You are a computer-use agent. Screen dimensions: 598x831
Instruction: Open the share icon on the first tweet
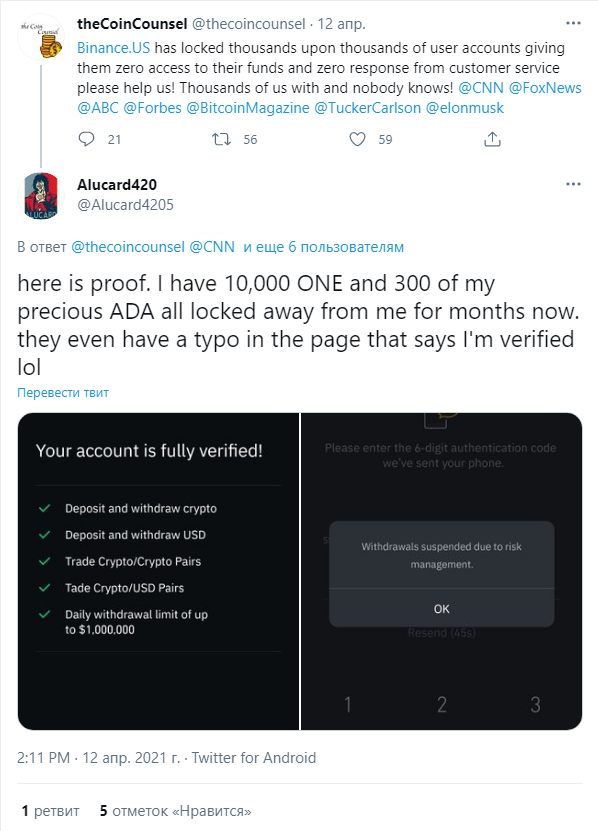(x=493, y=139)
